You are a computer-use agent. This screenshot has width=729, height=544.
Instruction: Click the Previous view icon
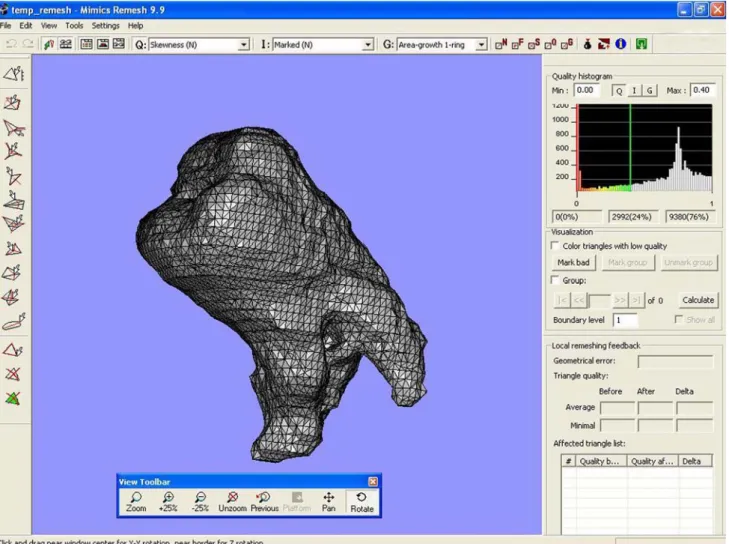[x=264, y=502]
